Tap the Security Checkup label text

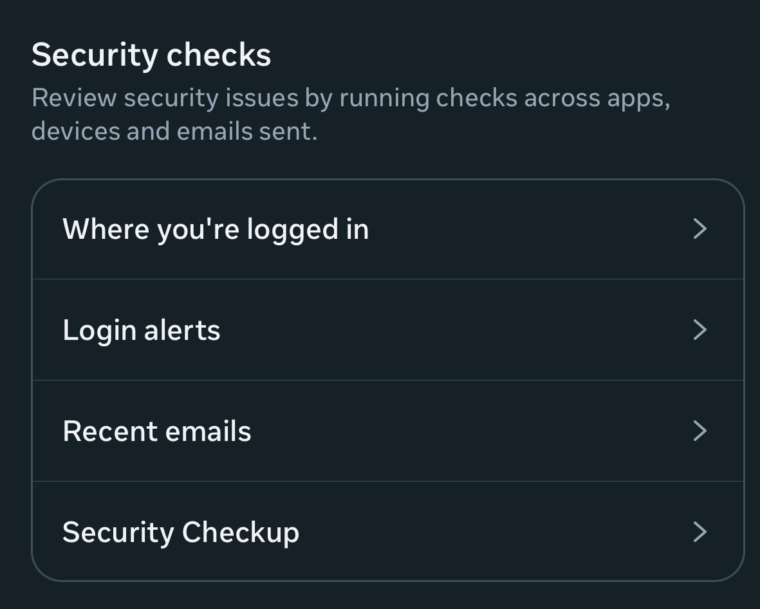[x=180, y=532]
